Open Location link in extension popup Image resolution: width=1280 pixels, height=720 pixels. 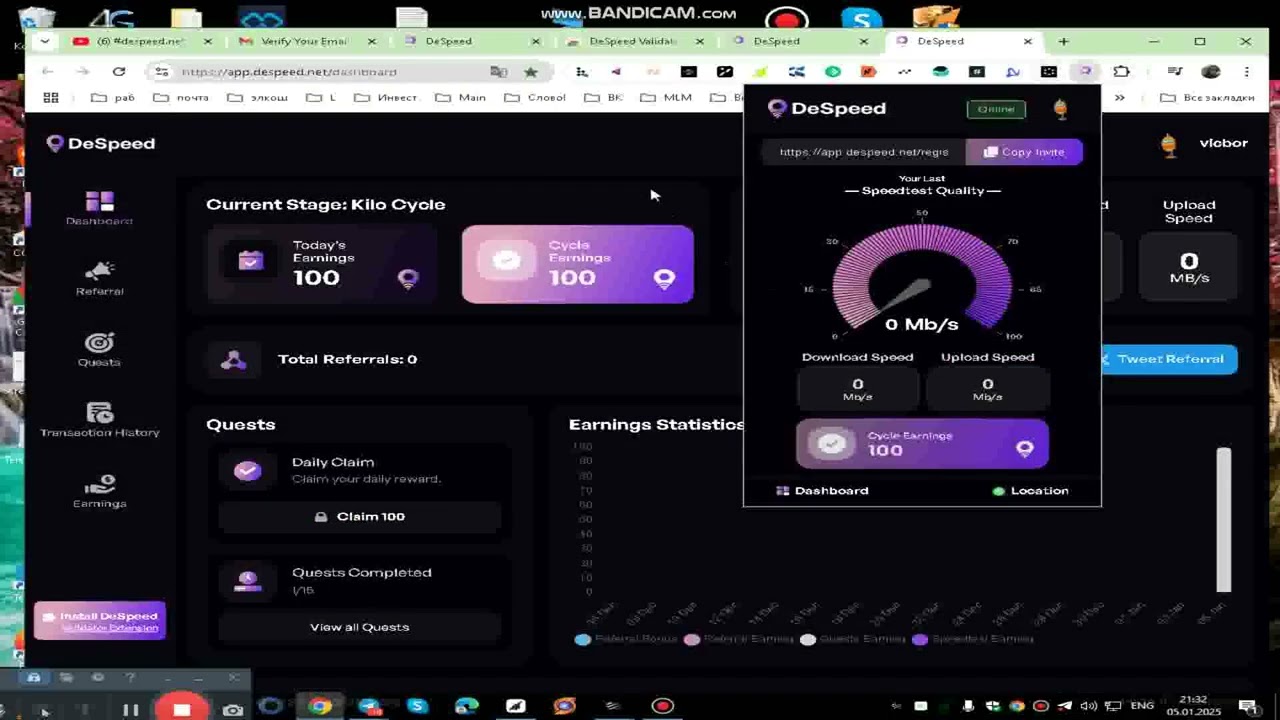1030,491
